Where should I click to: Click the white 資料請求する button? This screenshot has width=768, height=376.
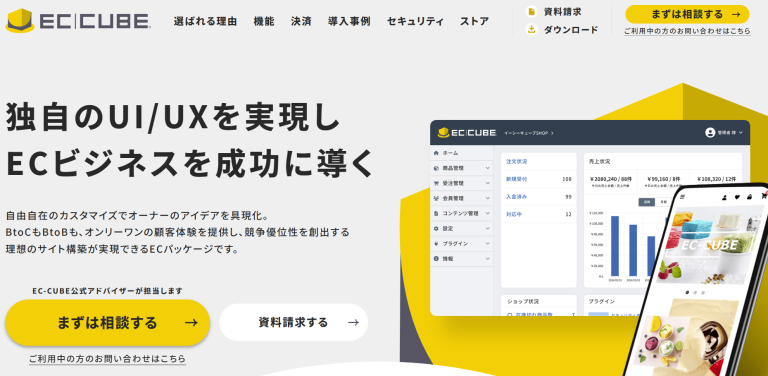293,322
